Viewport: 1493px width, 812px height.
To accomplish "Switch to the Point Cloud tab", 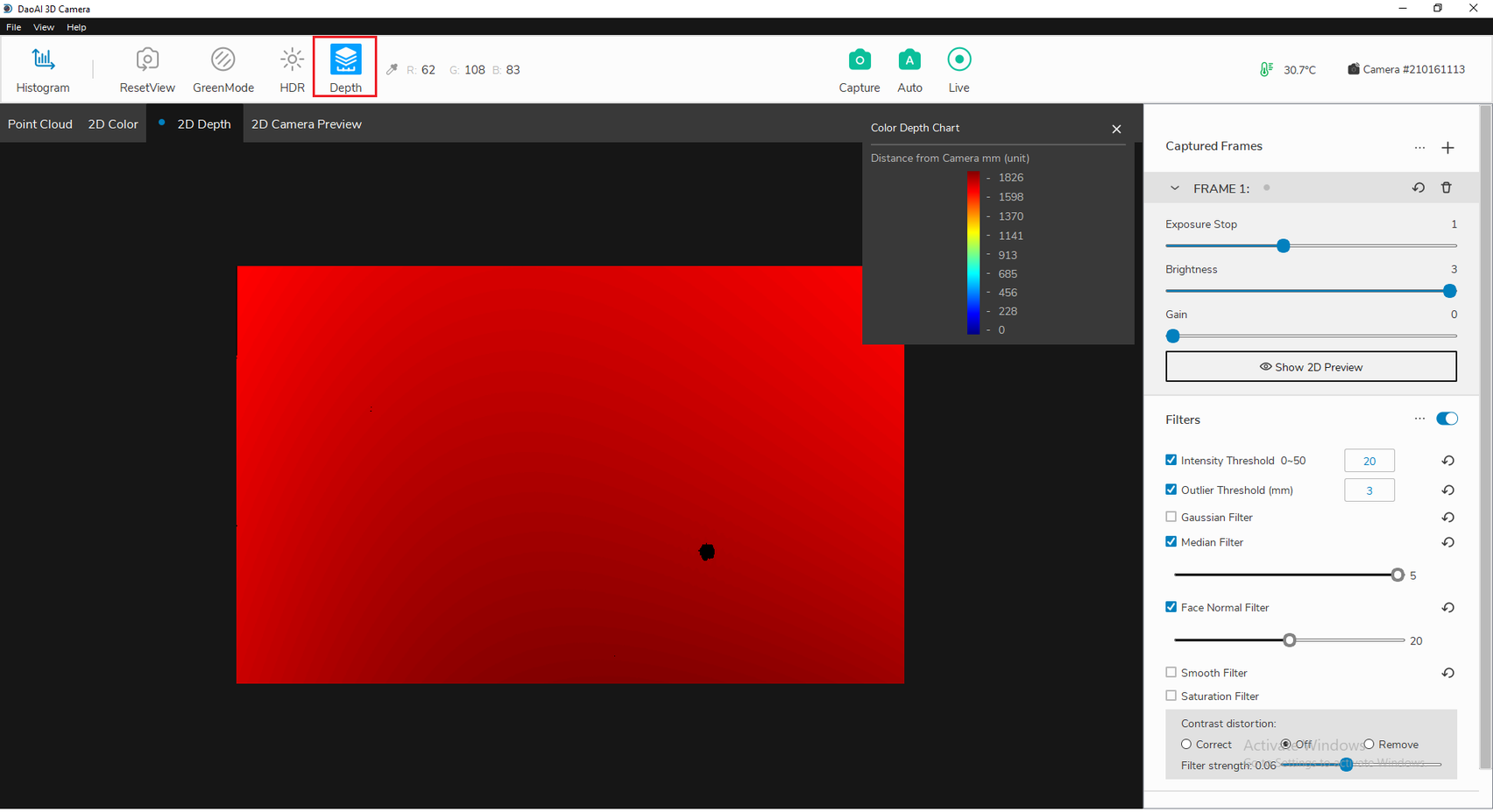I will tap(40, 124).
